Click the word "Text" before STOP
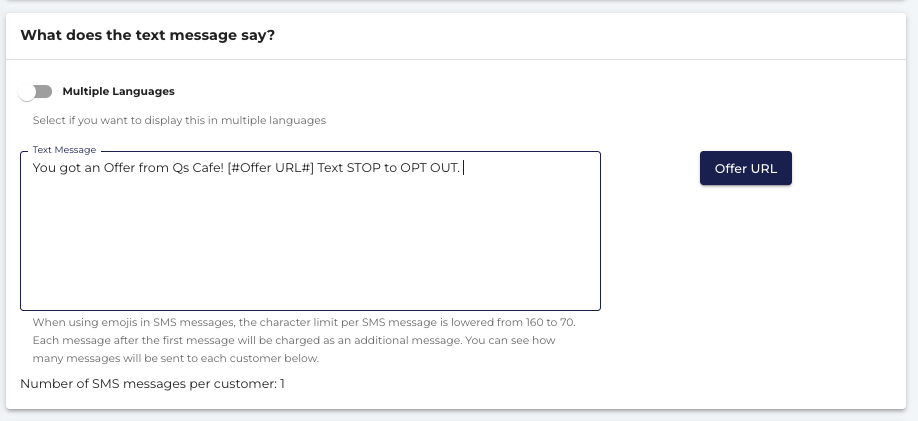The image size is (918, 421). (x=330, y=168)
